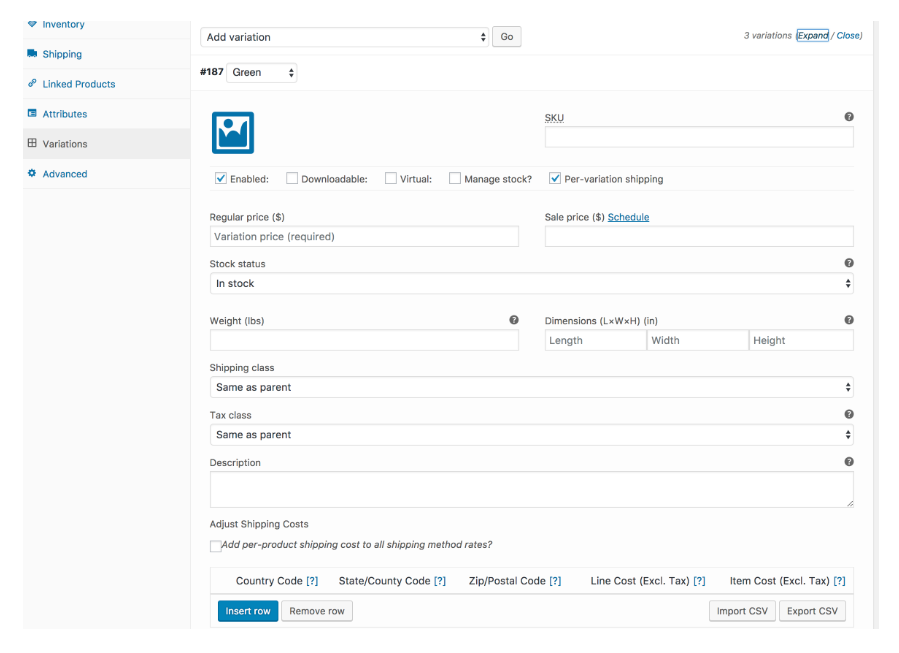The width and height of the screenshot is (899, 653).
Task: Click the Tax class help icon
Action: [x=849, y=414]
